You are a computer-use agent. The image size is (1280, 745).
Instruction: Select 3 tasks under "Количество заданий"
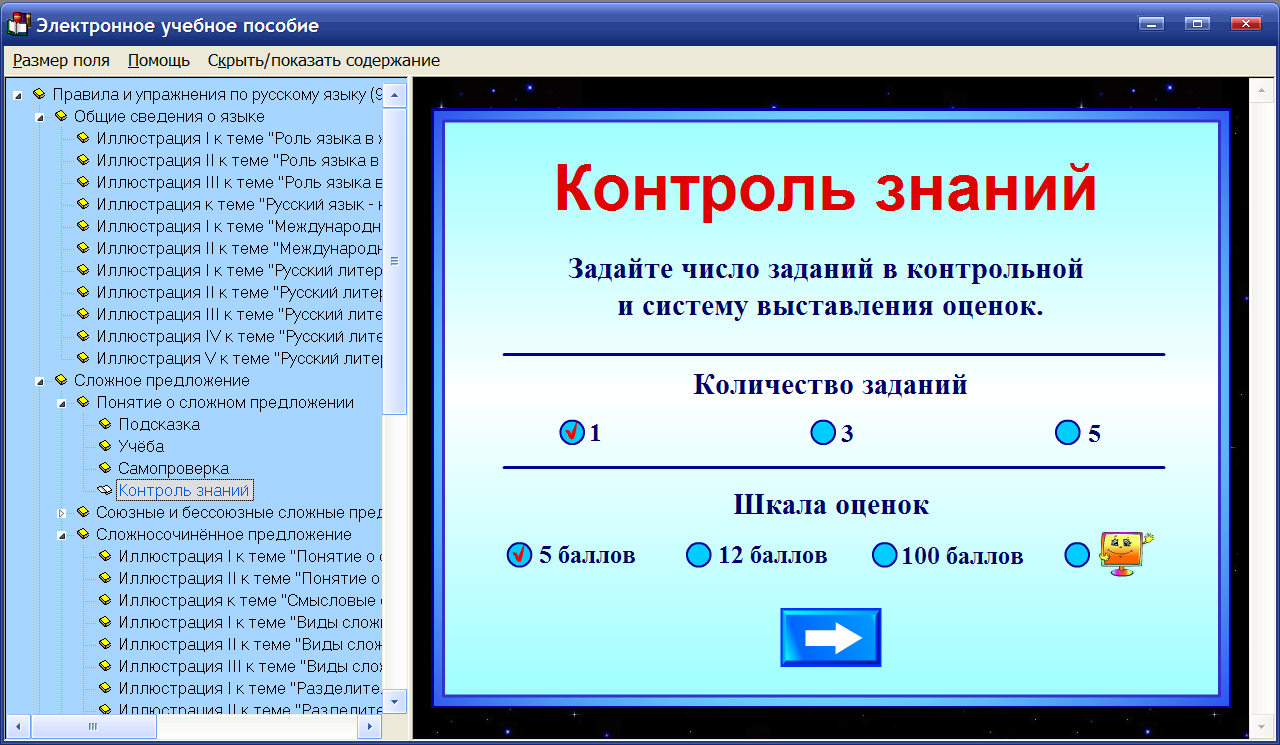tap(822, 433)
